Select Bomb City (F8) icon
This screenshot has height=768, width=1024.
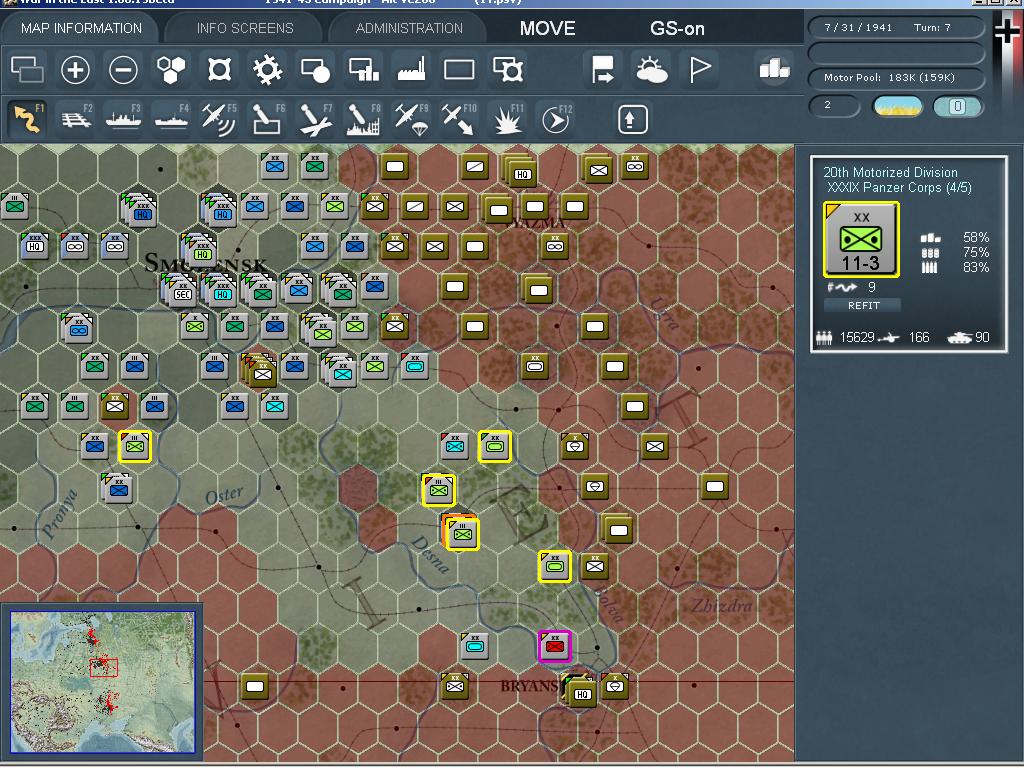(364, 119)
